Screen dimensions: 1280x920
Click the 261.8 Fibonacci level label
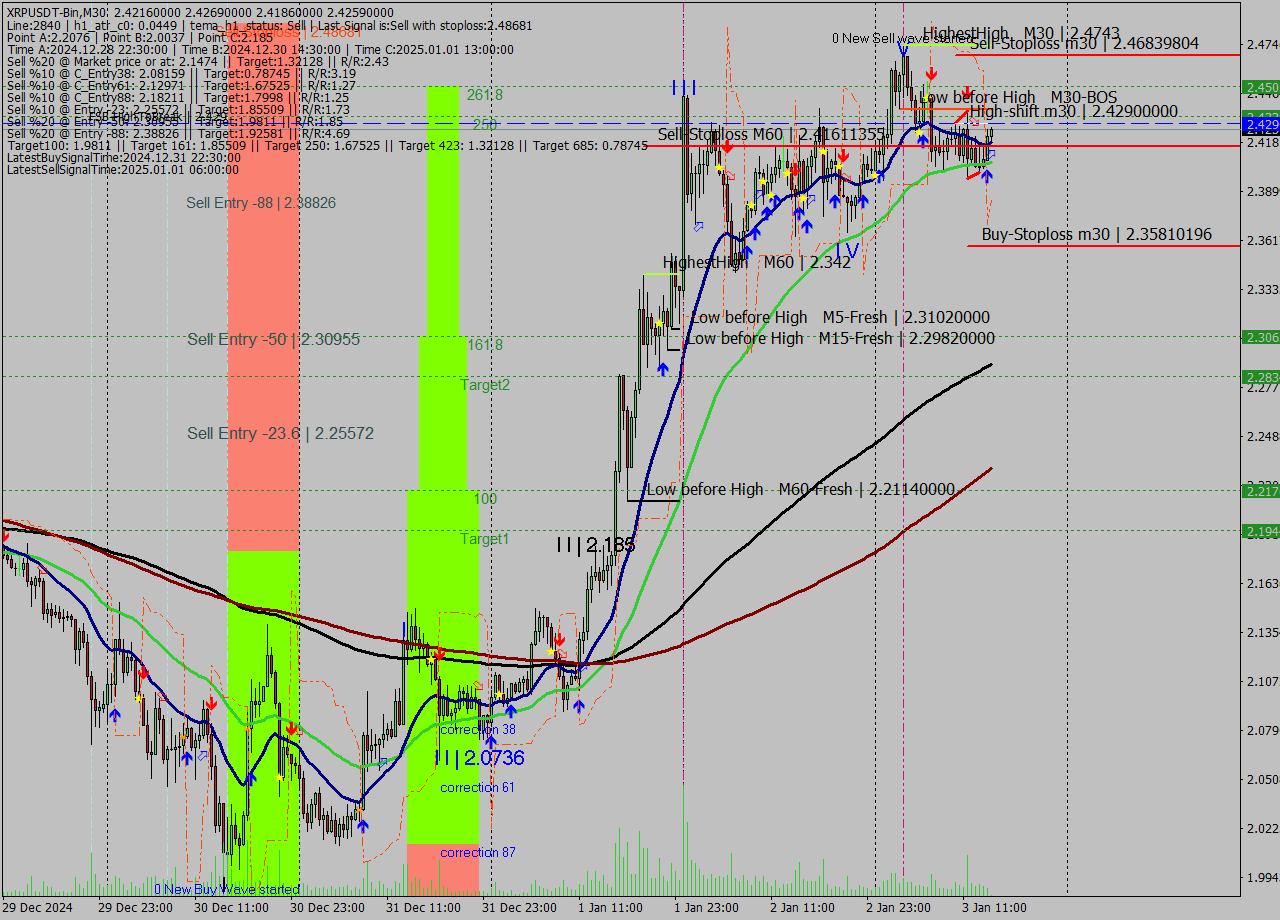(484, 95)
